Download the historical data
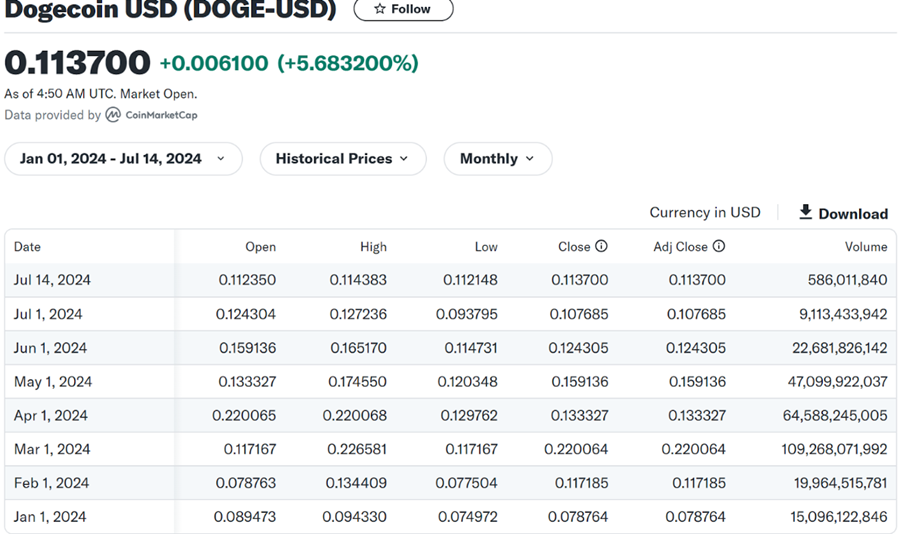This screenshot has height=534, width=900. (x=843, y=213)
